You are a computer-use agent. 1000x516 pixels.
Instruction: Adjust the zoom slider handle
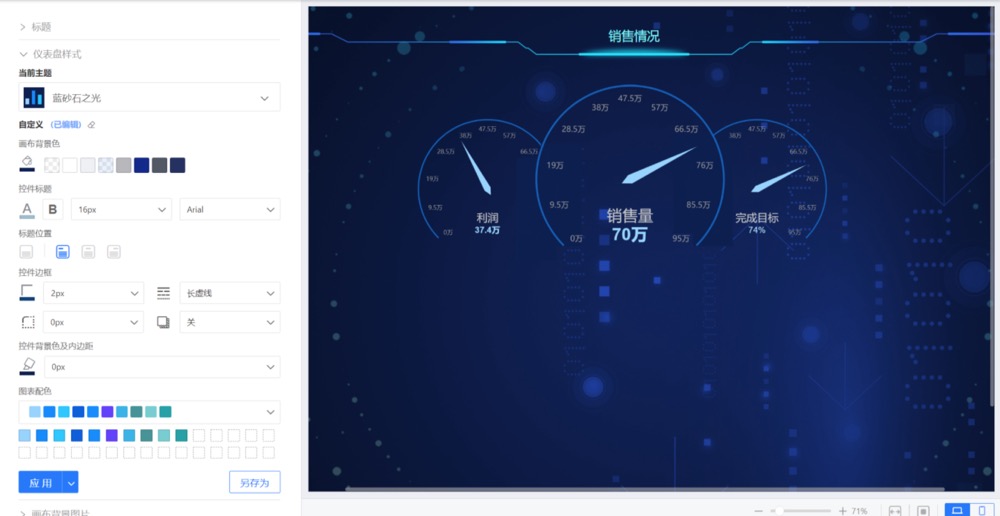[779, 511]
